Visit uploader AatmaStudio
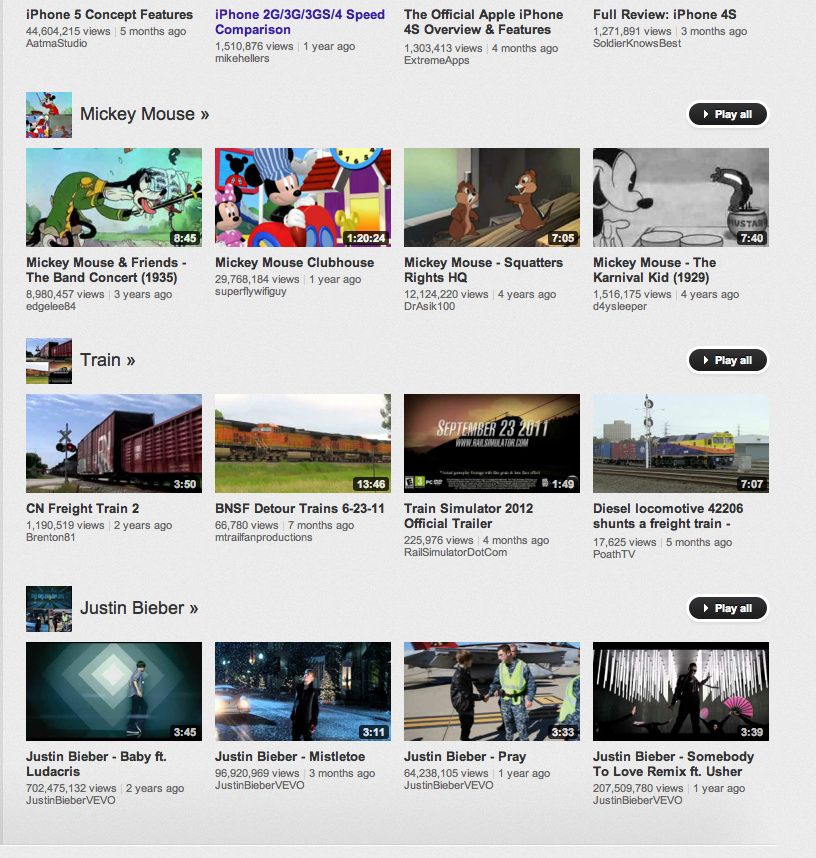 56,43
